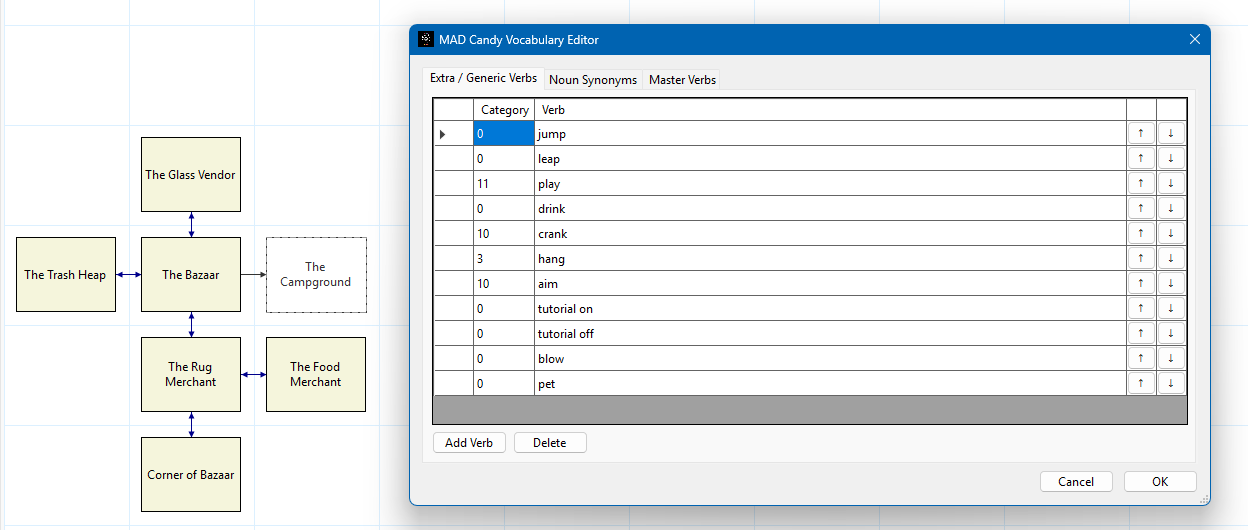This screenshot has width=1248, height=530.
Task: Click the 'tutorial on' verb cell
Action: (830, 309)
